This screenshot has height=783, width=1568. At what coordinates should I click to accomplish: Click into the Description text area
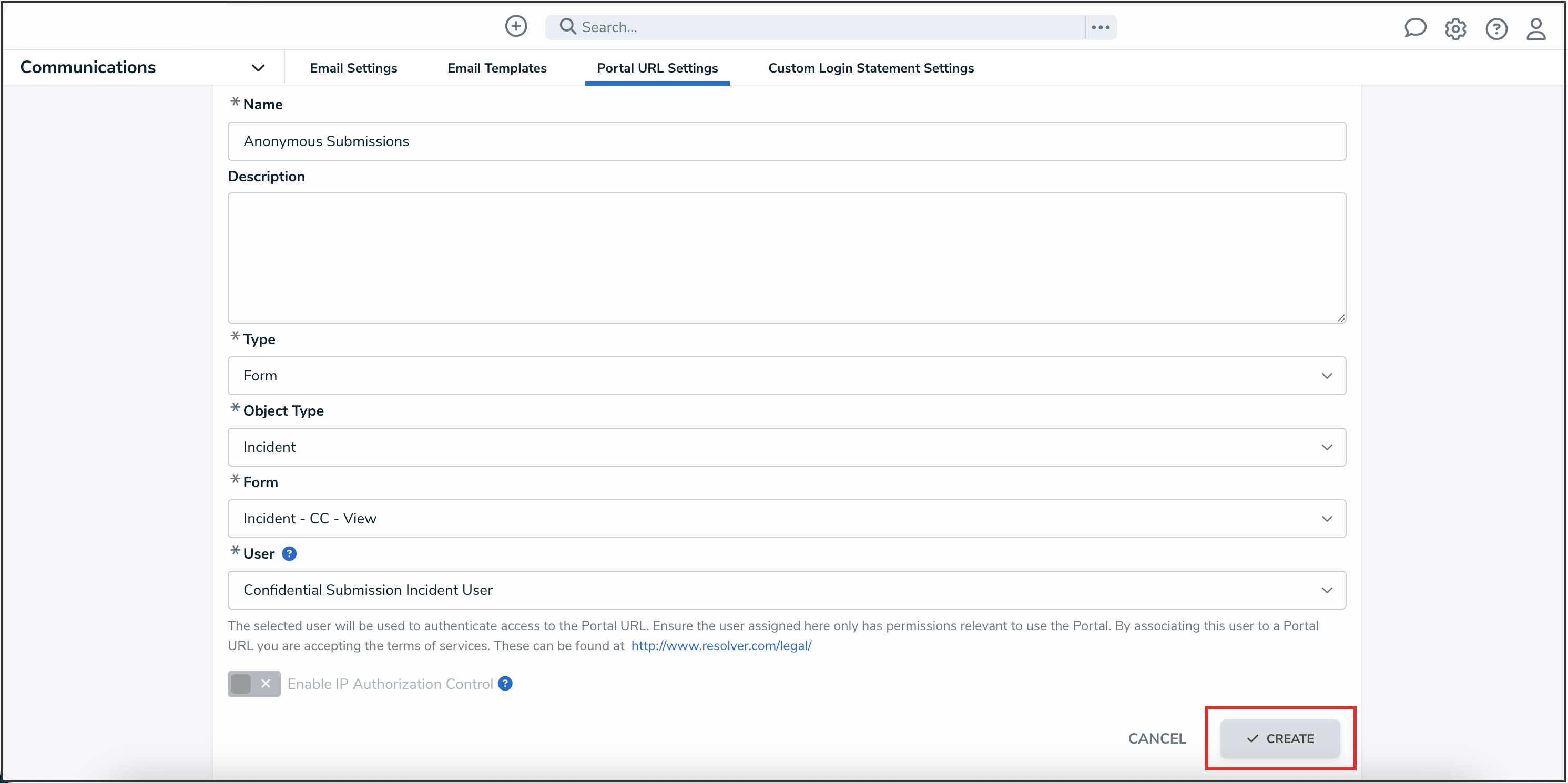pyautogui.click(x=787, y=258)
